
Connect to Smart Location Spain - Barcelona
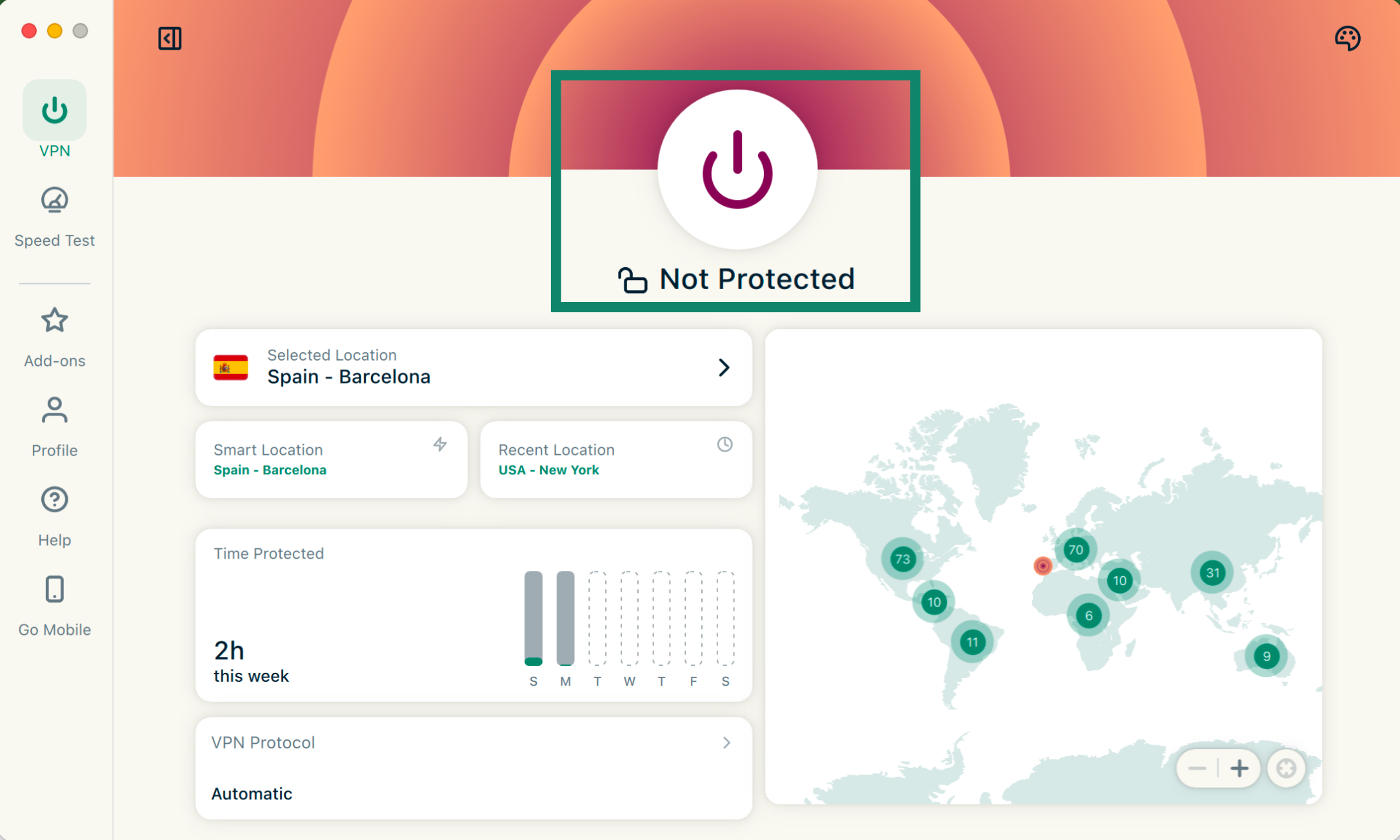click(x=331, y=459)
